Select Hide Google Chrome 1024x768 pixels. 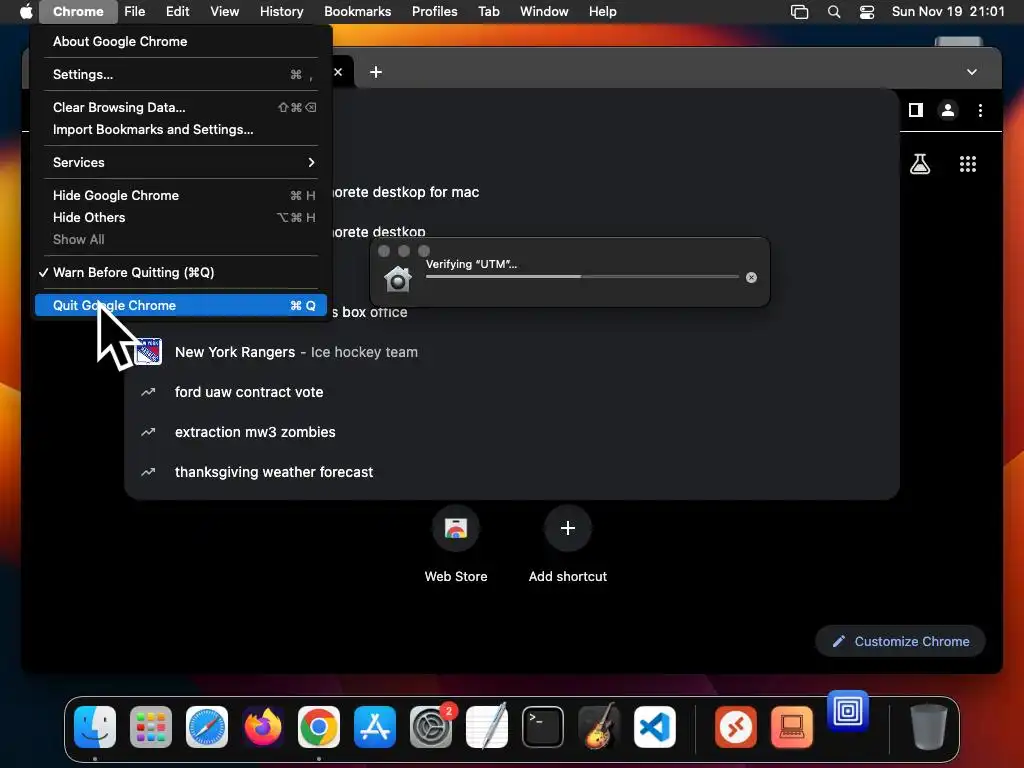coord(181,195)
